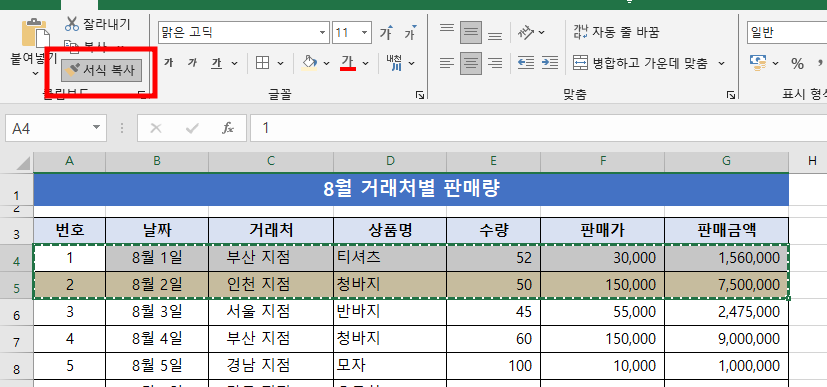Expand the fill color dropdown arrow
Viewport: 827px width, 387px height.
coord(326,64)
